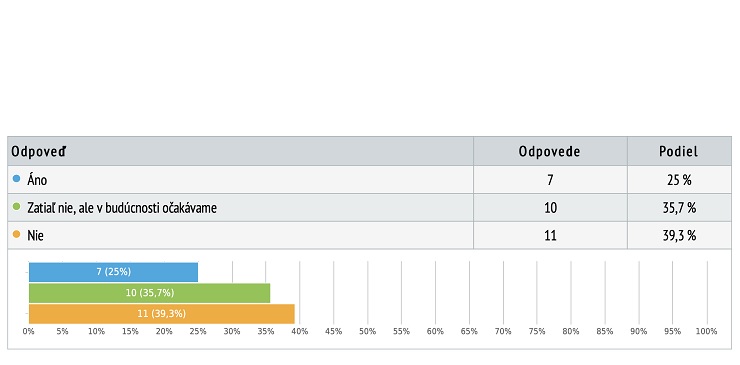Click the blue dot beside Áno
The height and width of the screenshot is (365, 740).
coord(17,179)
